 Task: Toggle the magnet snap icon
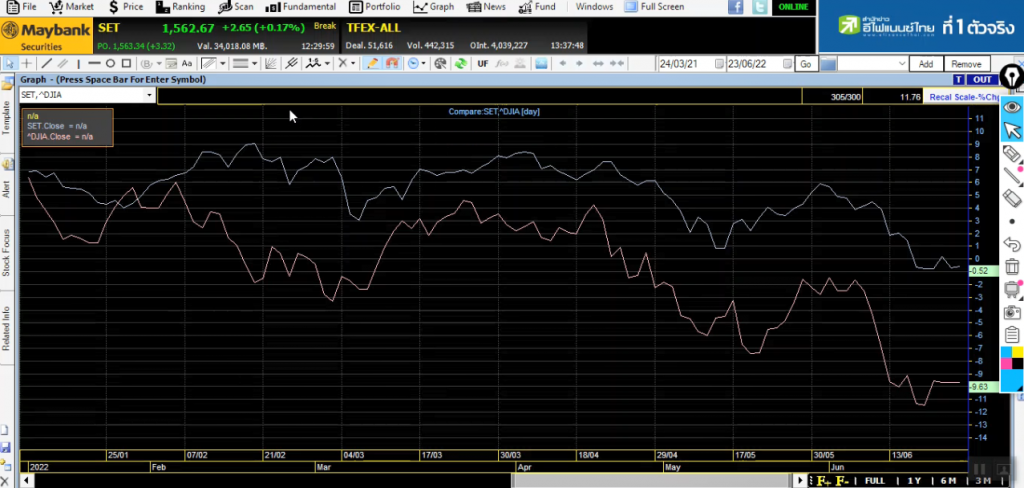pyautogui.click(x=392, y=63)
